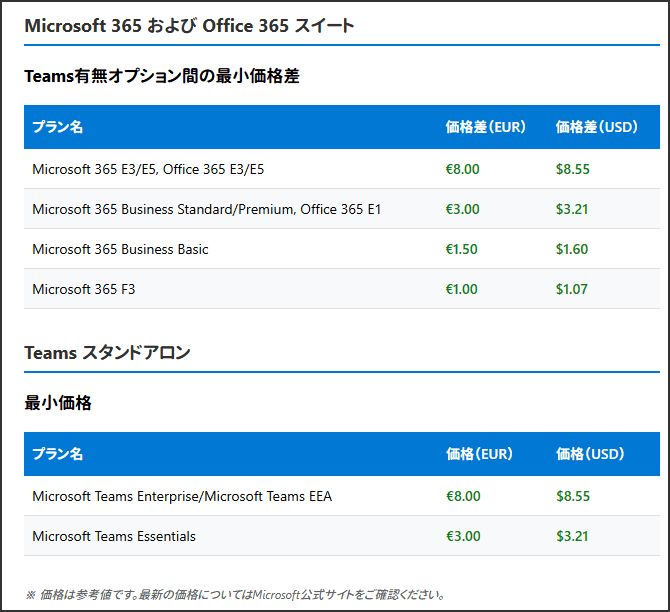The height and width of the screenshot is (612, 670).
Task: Select the Microsoft Teams Enterprise/EEA row
Action: [x=182, y=496]
